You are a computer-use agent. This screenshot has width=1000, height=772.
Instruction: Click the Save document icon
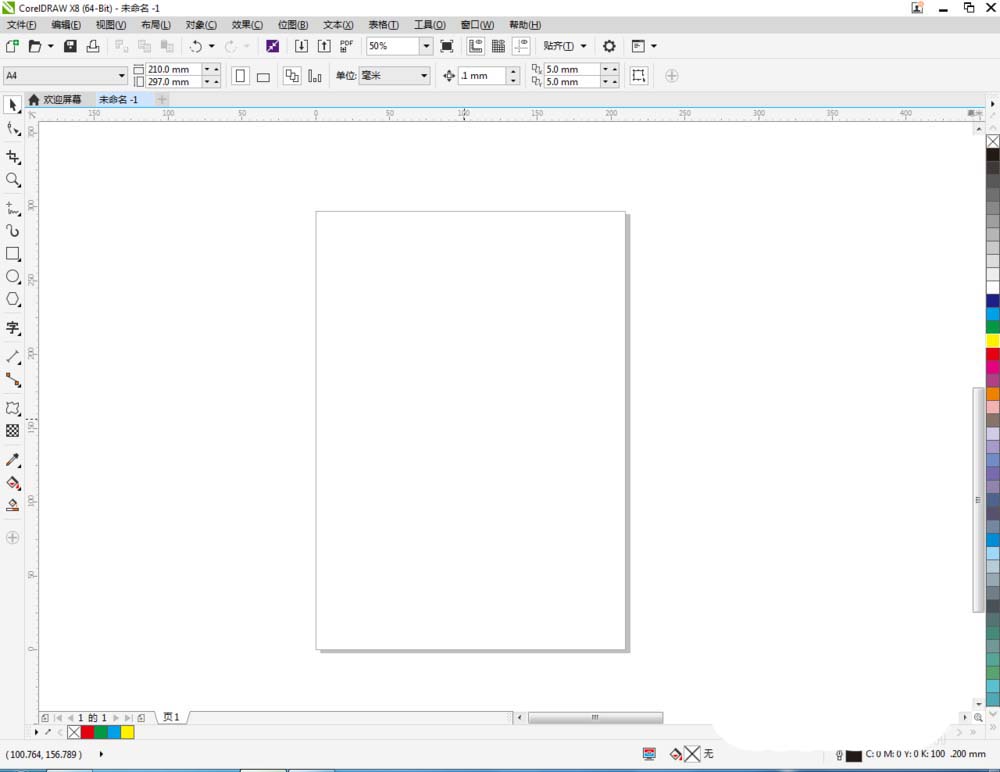point(70,46)
